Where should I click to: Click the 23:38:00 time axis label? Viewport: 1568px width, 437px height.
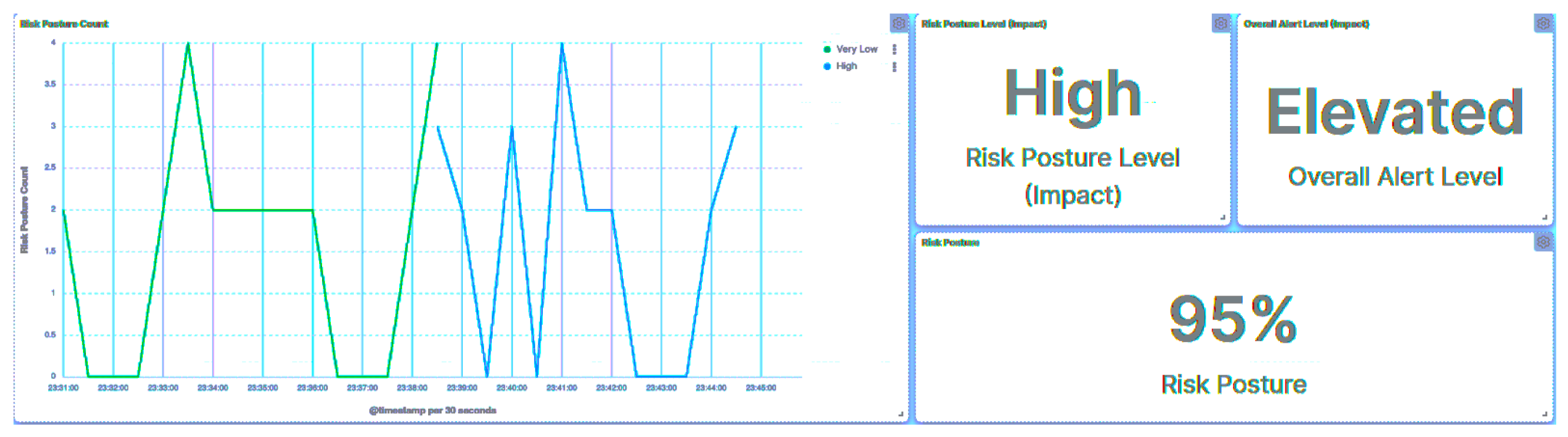pos(412,388)
